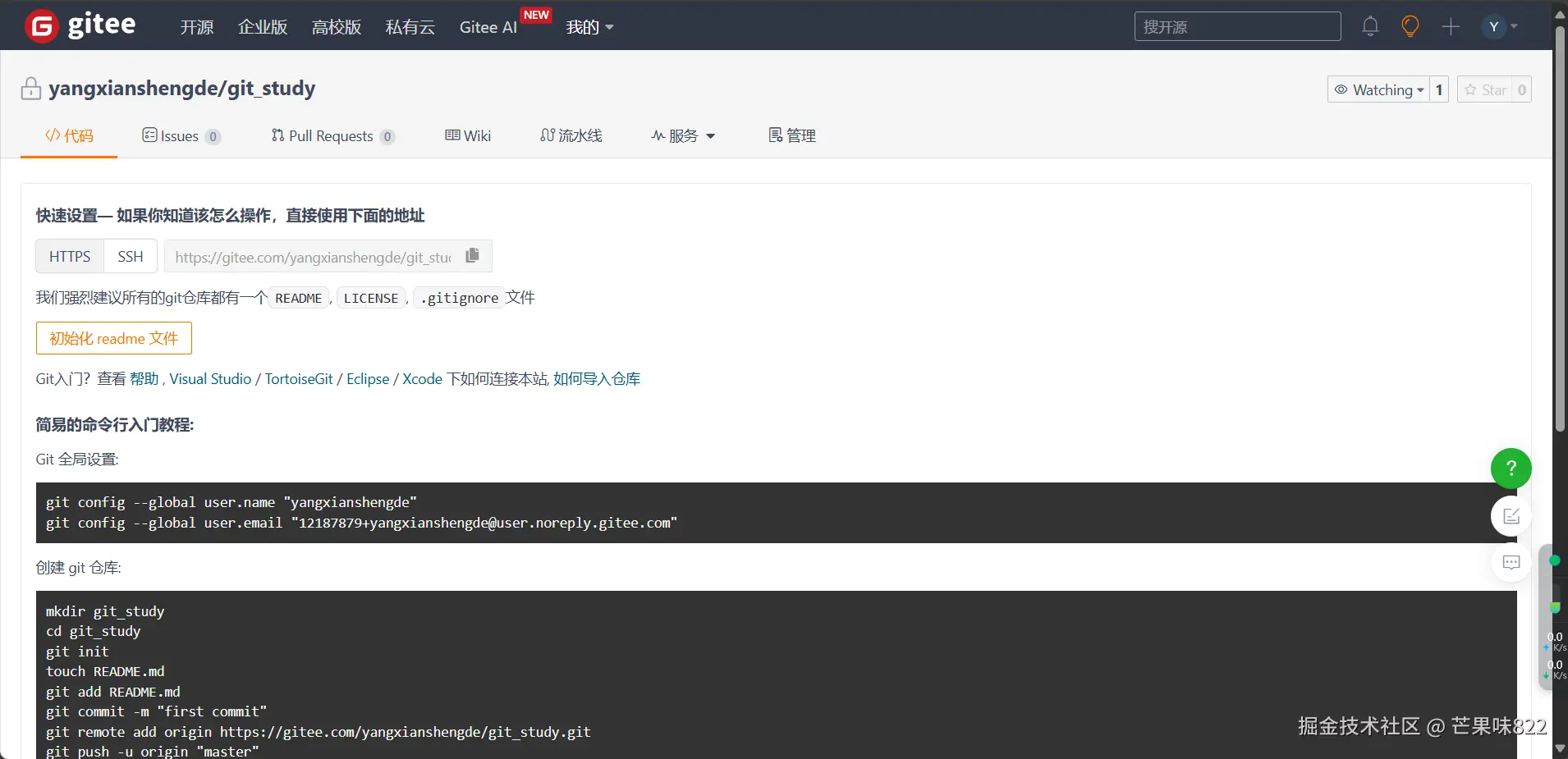Image resolution: width=1568 pixels, height=759 pixels.
Task: Open the Xcode guide link
Action: pyautogui.click(x=423, y=379)
